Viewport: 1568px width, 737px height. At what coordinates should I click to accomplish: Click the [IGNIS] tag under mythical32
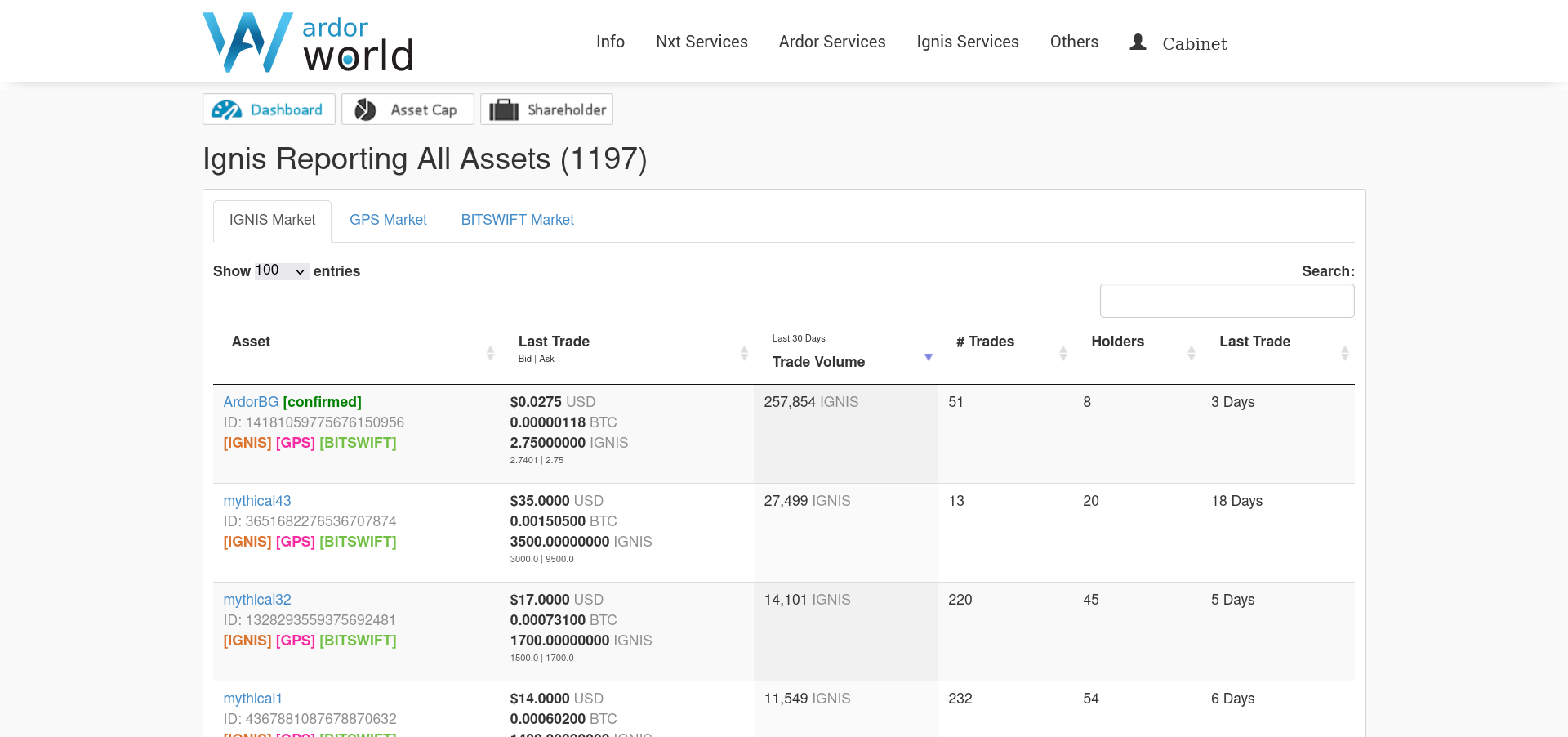click(247, 641)
